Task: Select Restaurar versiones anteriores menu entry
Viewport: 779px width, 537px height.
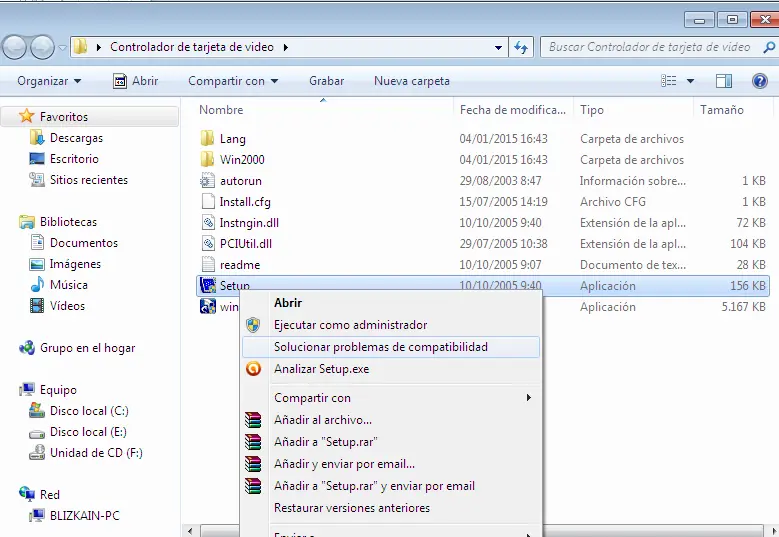Action: point(351,508)
